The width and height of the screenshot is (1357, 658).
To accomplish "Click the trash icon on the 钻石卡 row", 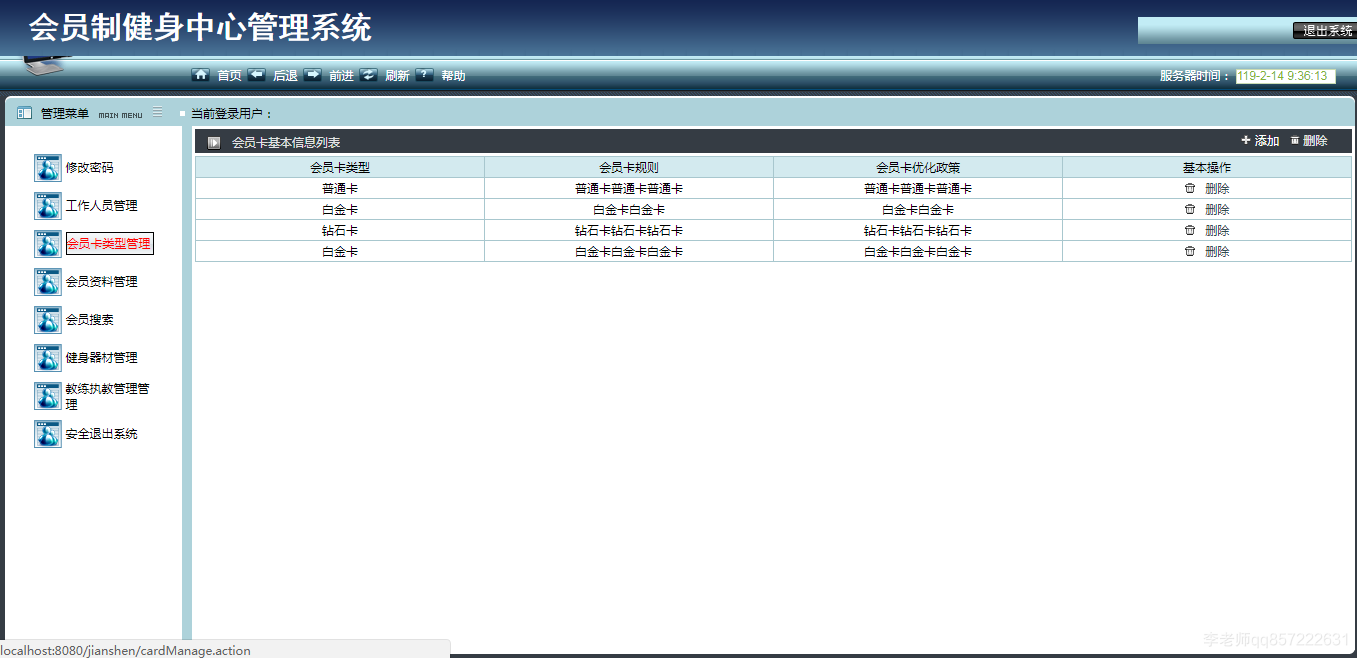I will (x=1189, y=230).
